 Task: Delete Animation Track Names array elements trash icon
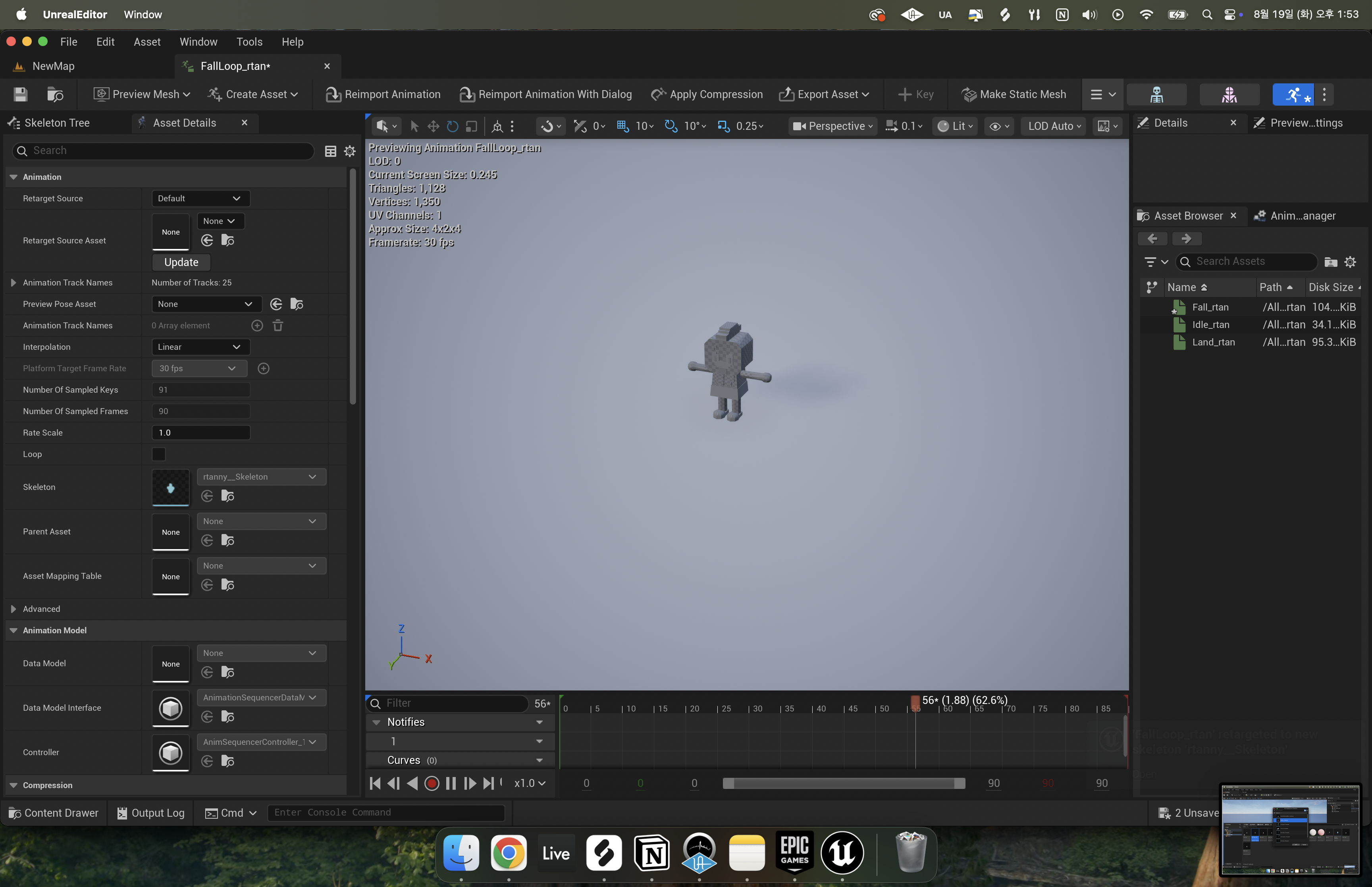[278, 326]
